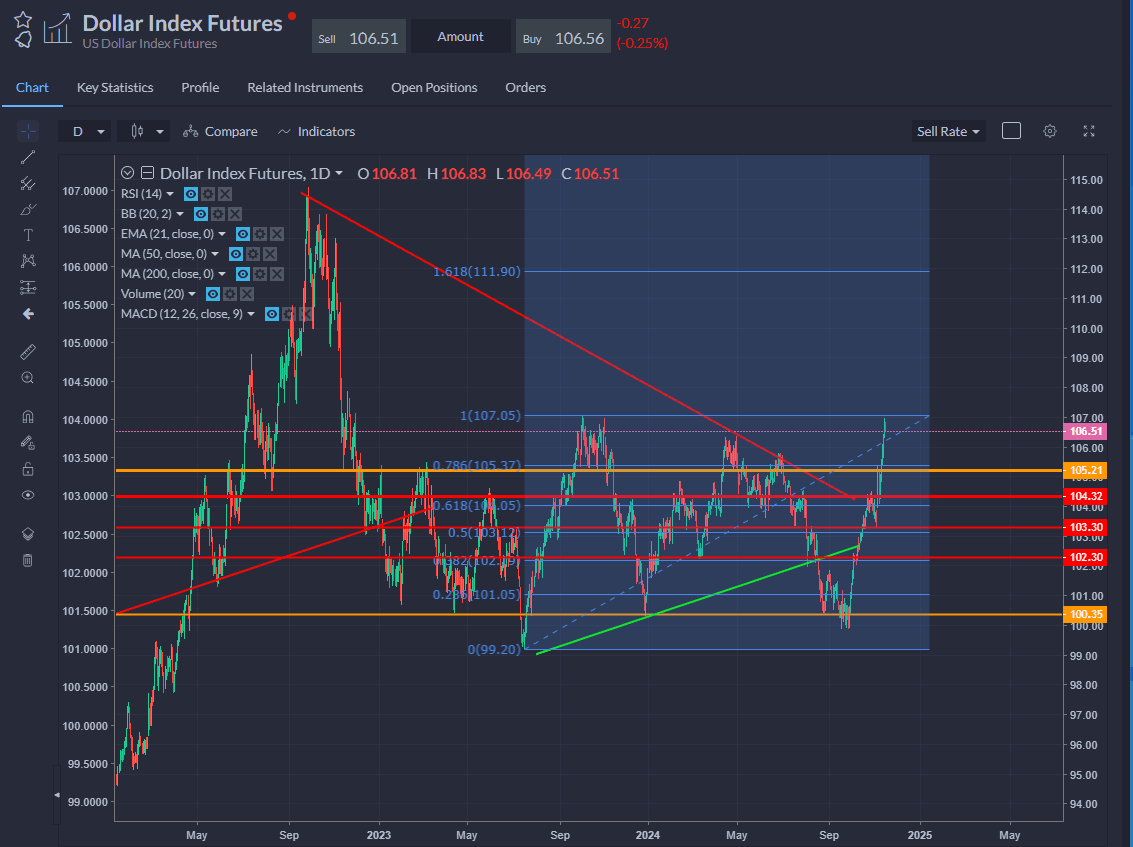Select the crosshair cursor tool
1133x847 pixels.
(28, 131)
